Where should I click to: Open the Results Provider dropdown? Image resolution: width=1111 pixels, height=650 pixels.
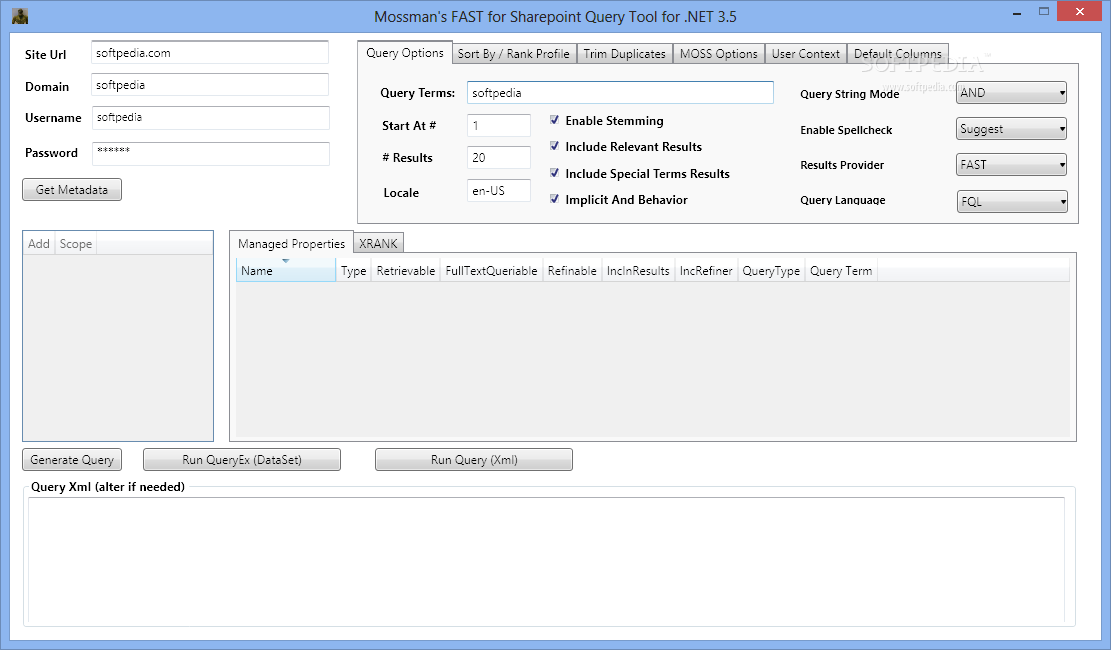tap(1011, 164)
